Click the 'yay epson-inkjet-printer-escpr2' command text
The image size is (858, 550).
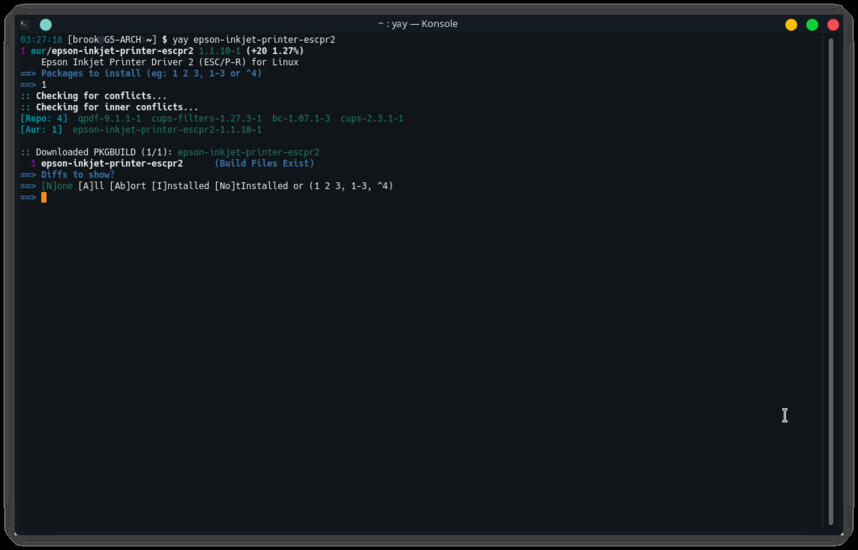(254, 40)
